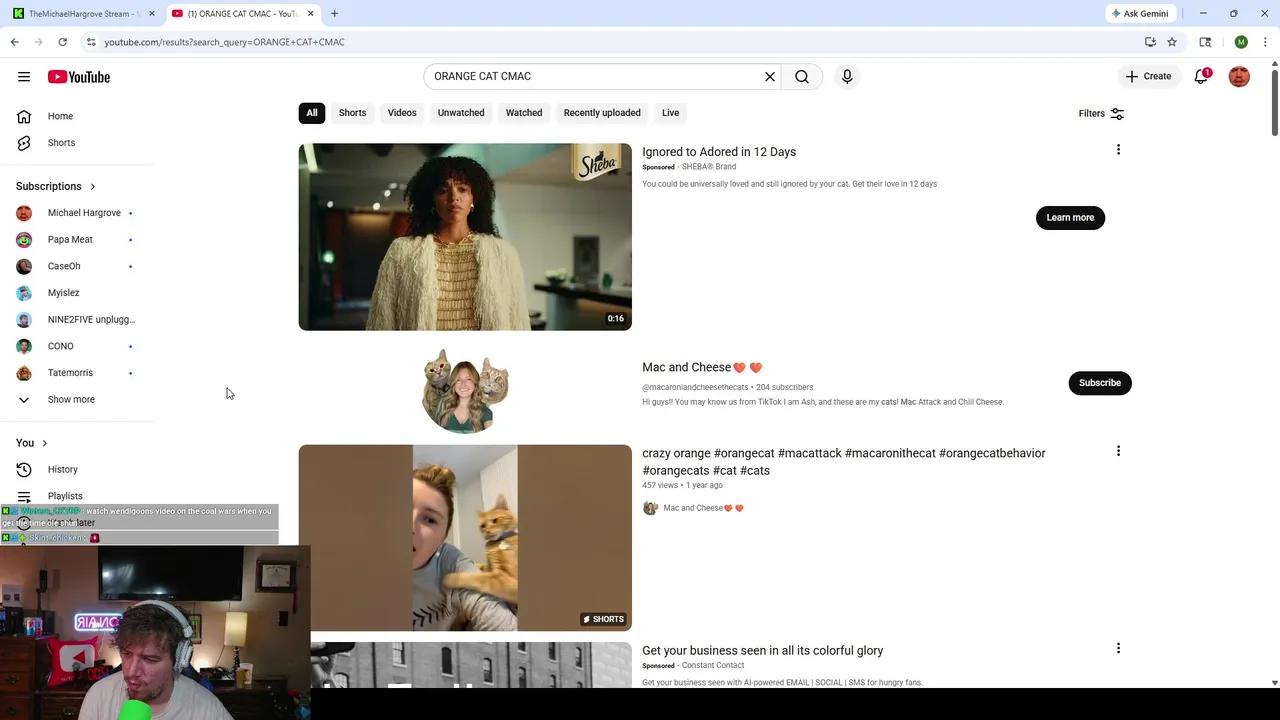Open the search Filters panel
Viewport: 1280px width, 720px height.
(1101, 114)
